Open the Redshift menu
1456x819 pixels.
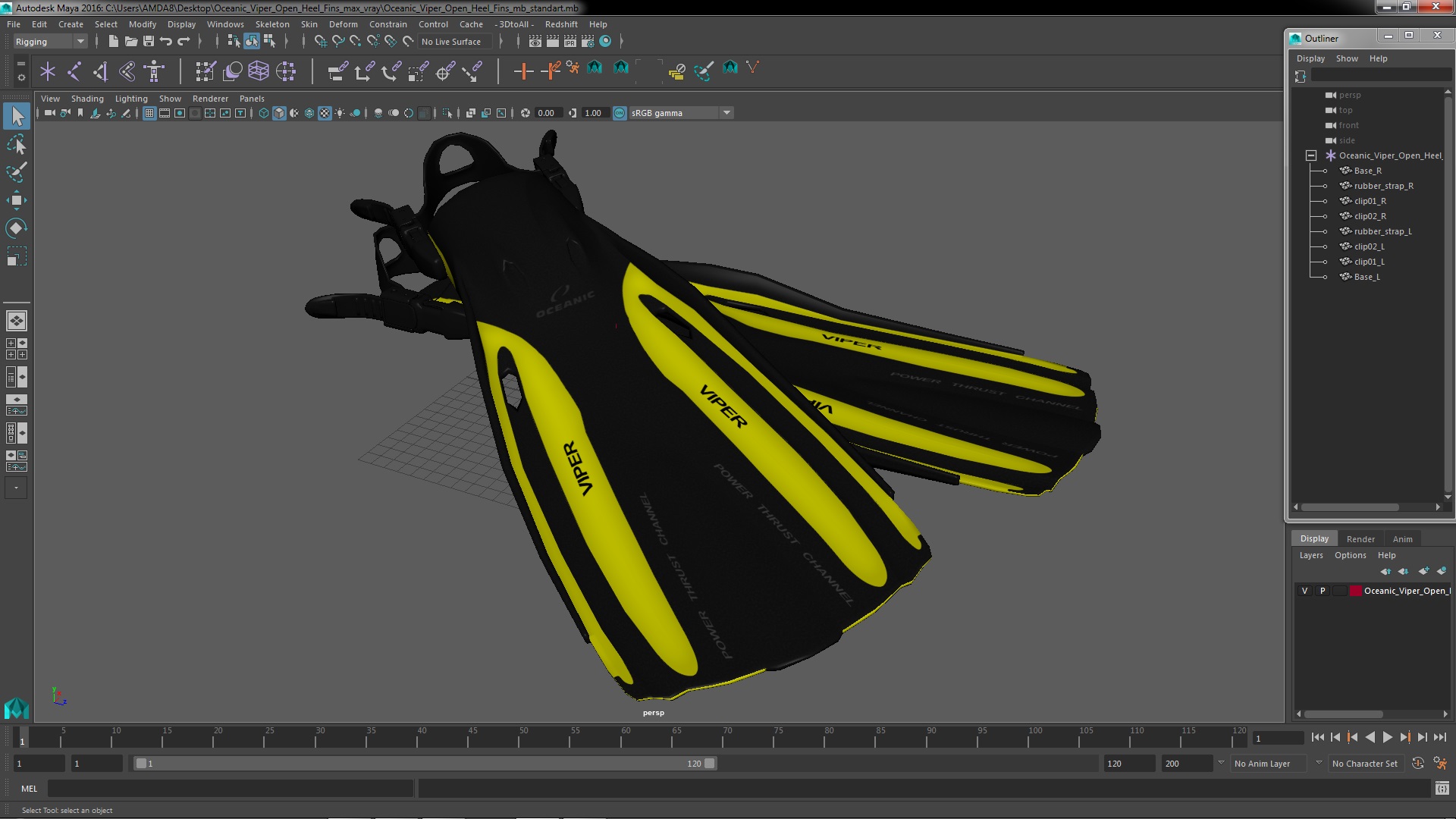(561, 24)
